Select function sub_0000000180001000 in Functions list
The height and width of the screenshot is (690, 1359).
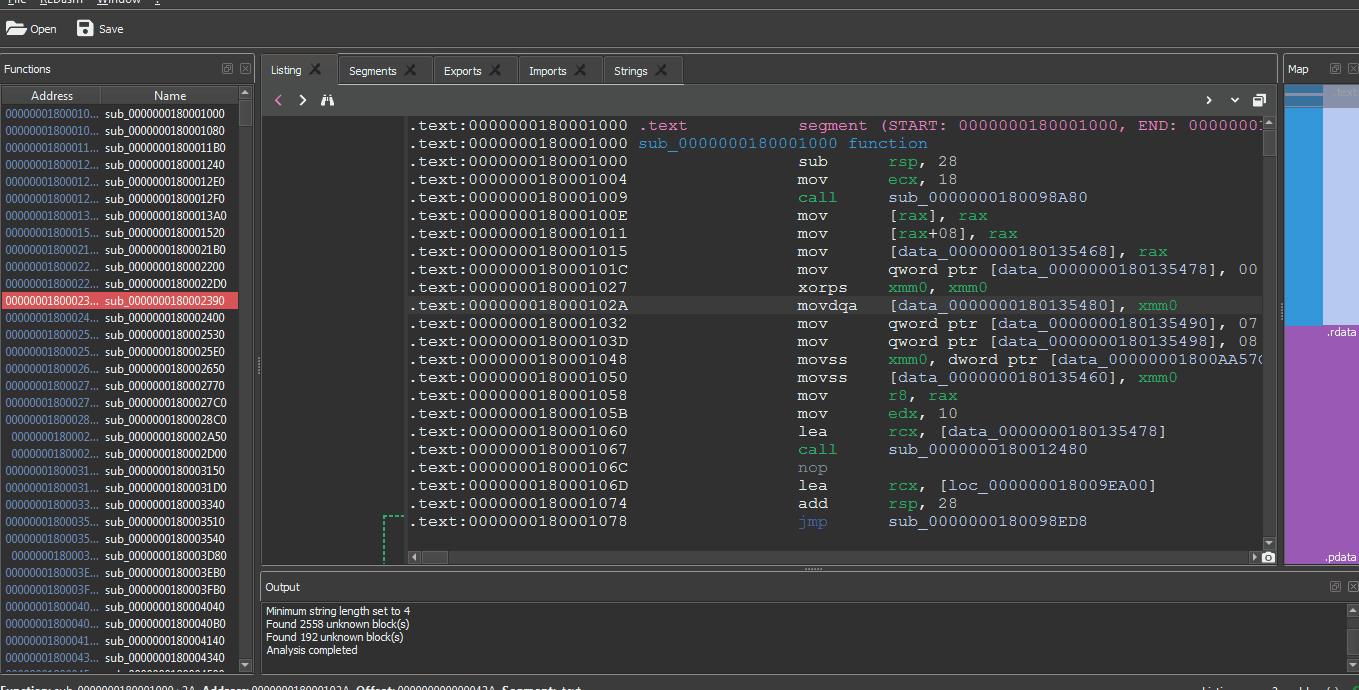tap(120, 113)
